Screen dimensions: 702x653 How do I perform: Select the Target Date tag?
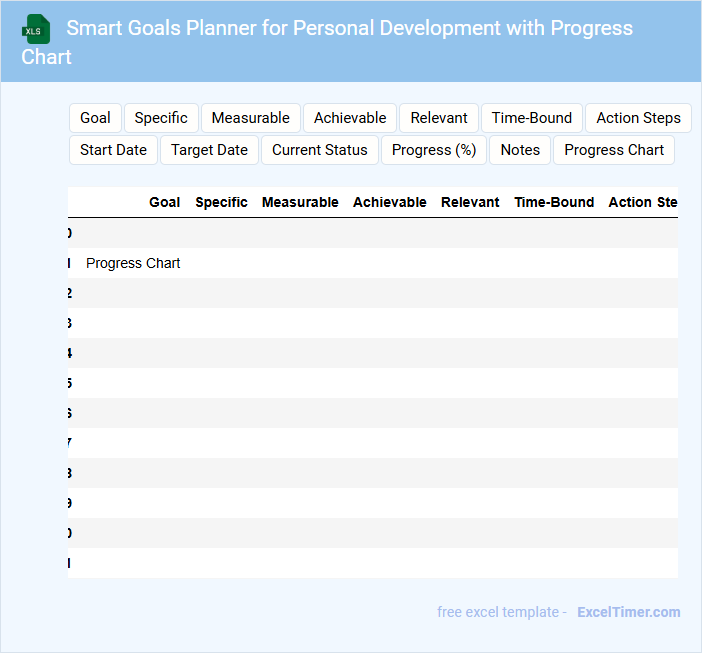209,150
